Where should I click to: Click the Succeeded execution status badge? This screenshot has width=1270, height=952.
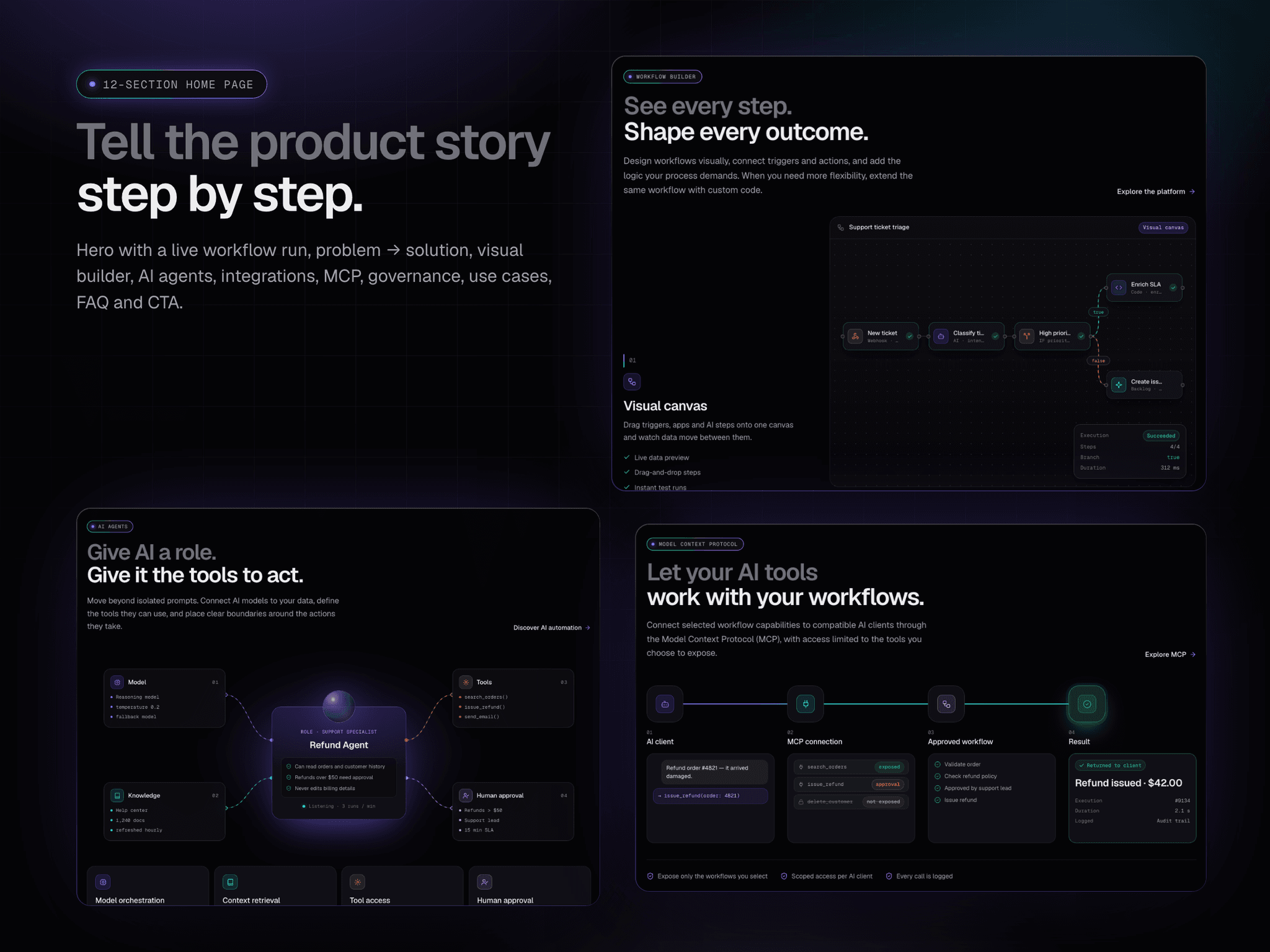coord(1161,436)
